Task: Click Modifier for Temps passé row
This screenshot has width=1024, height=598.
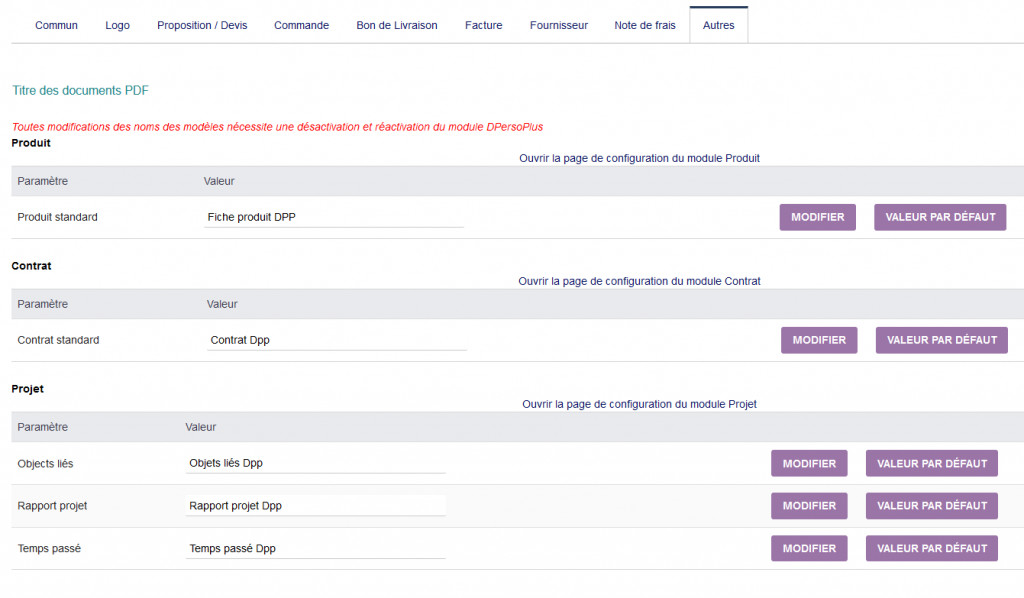Action: coord(809,548)
